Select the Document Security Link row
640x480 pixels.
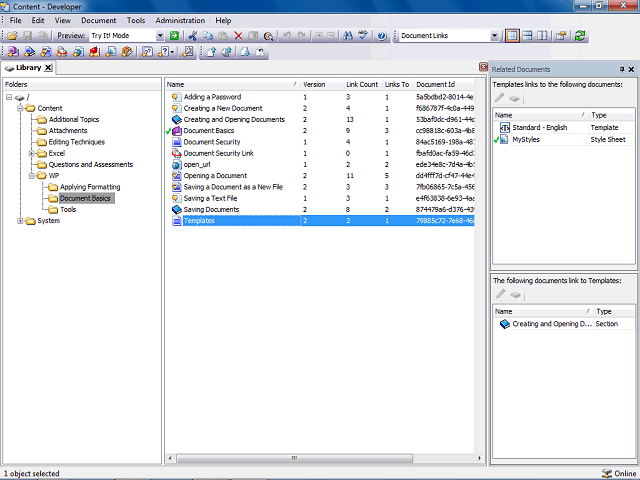pos(320,153)
